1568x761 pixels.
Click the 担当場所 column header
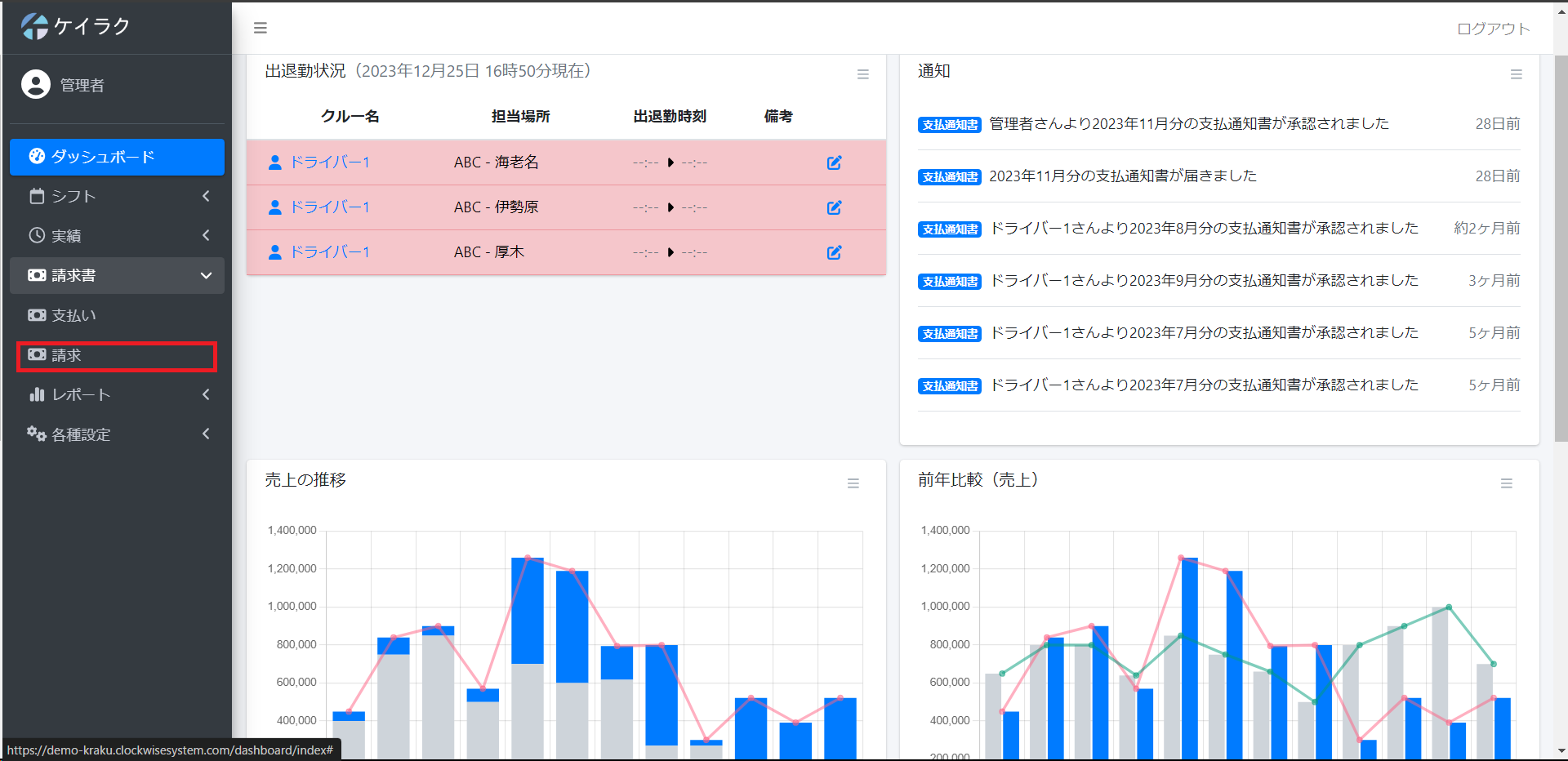pyautogui.click(x=520, y=116)
